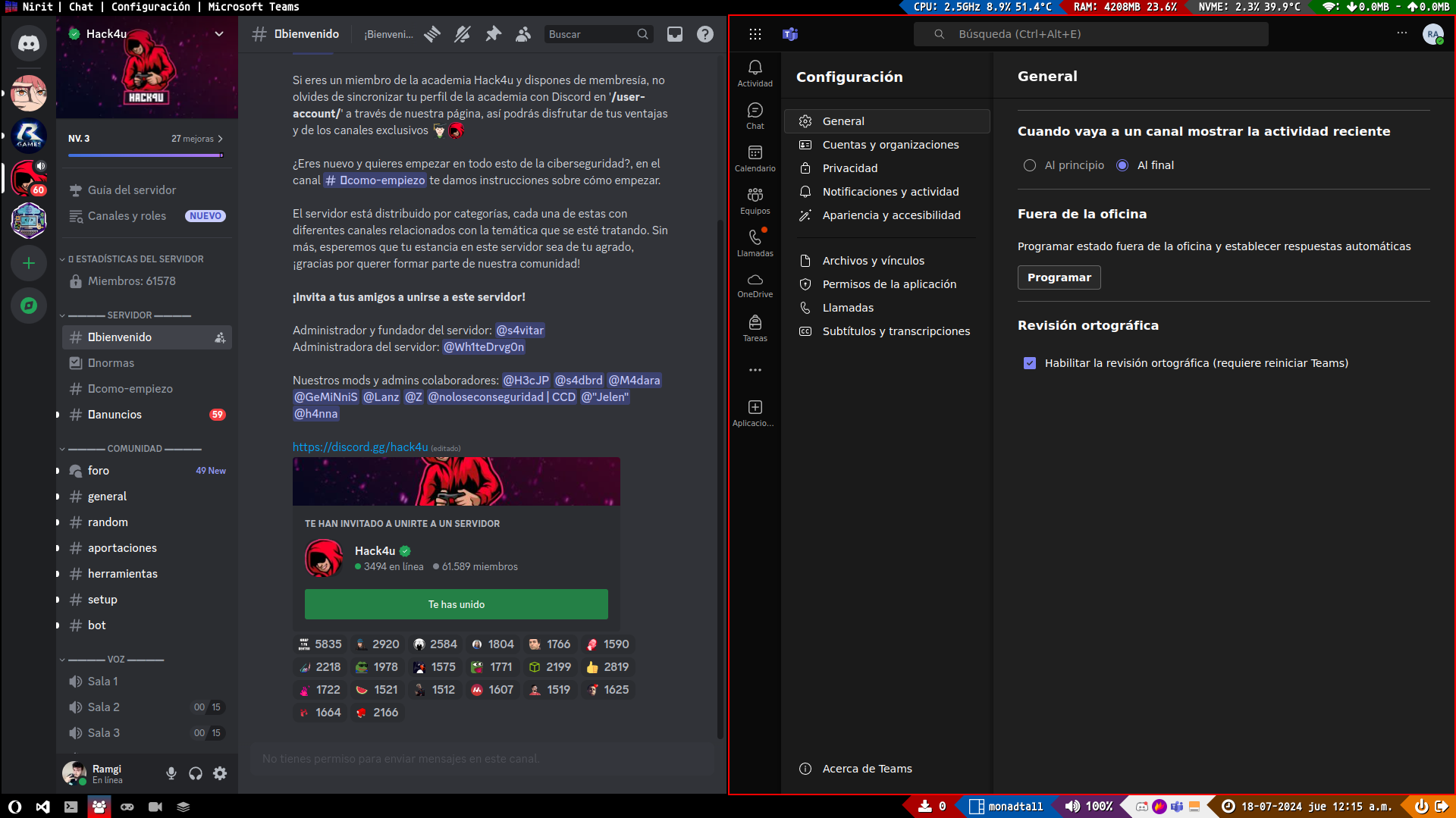The width and height of the screenshot is (1456, 818).
Task: Open the Discord inbox icon
Action: coord(674,34)
